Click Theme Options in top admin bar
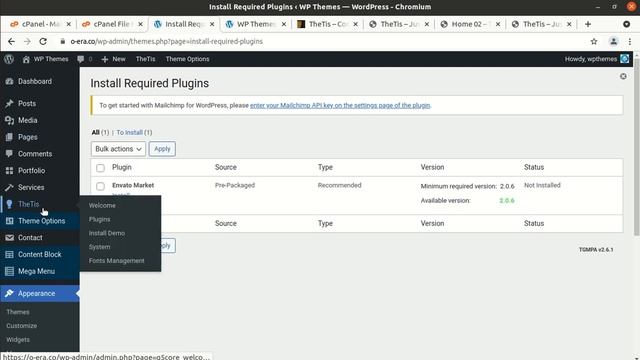This screenshot has width=640, height=360. [187, 59]
